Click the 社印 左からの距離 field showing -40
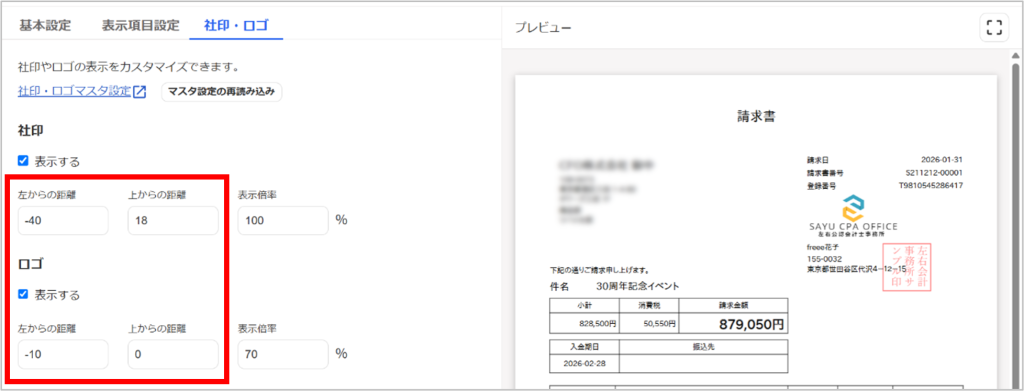This screenshot has height=391, width=1024. tap(63, 221)
